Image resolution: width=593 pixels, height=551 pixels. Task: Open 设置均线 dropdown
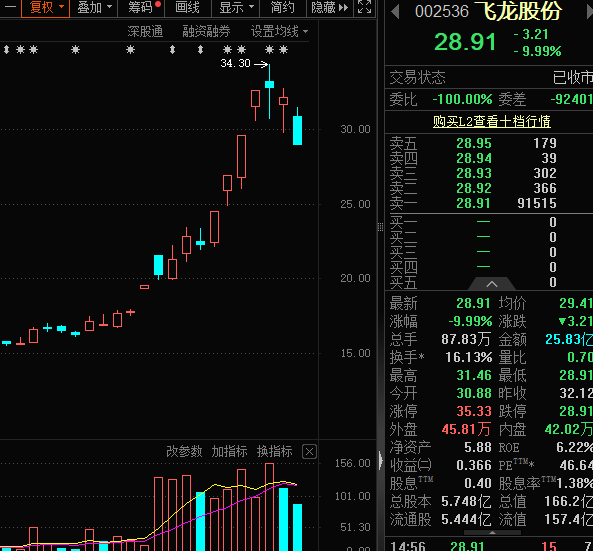(279, 31)
